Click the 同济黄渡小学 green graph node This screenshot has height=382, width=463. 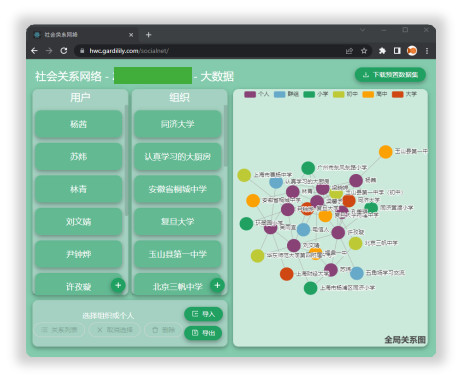pyautogui.click(x=371, y=208)
